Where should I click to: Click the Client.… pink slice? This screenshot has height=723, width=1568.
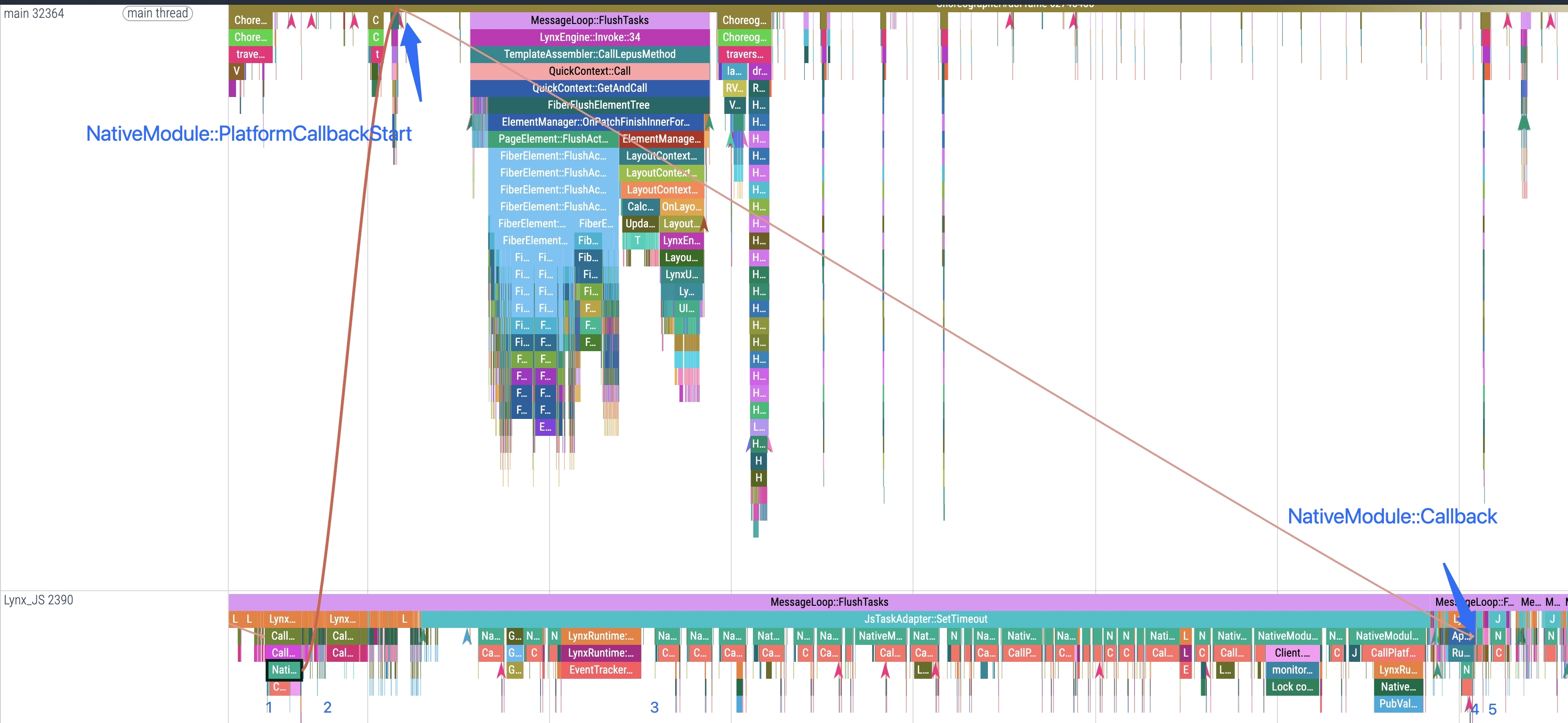point(1292,653)
